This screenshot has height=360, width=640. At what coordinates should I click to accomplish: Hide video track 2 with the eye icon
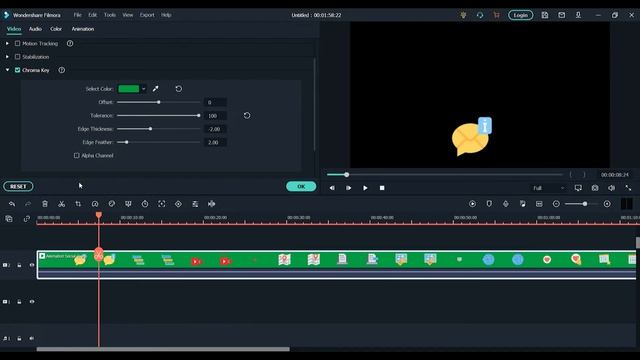coord(32,265)
